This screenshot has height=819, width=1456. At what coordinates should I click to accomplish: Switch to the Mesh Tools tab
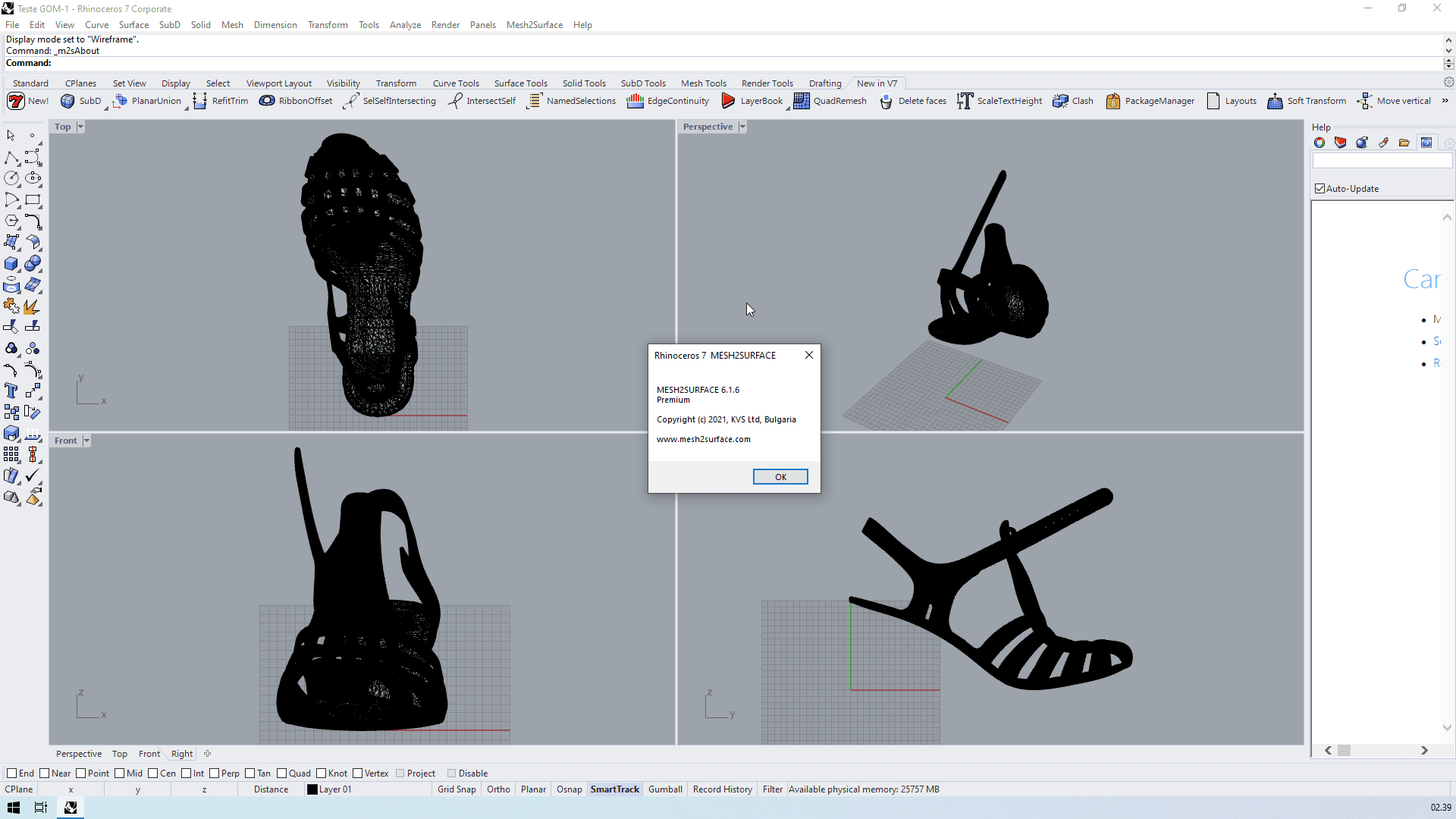pos(704,83)
